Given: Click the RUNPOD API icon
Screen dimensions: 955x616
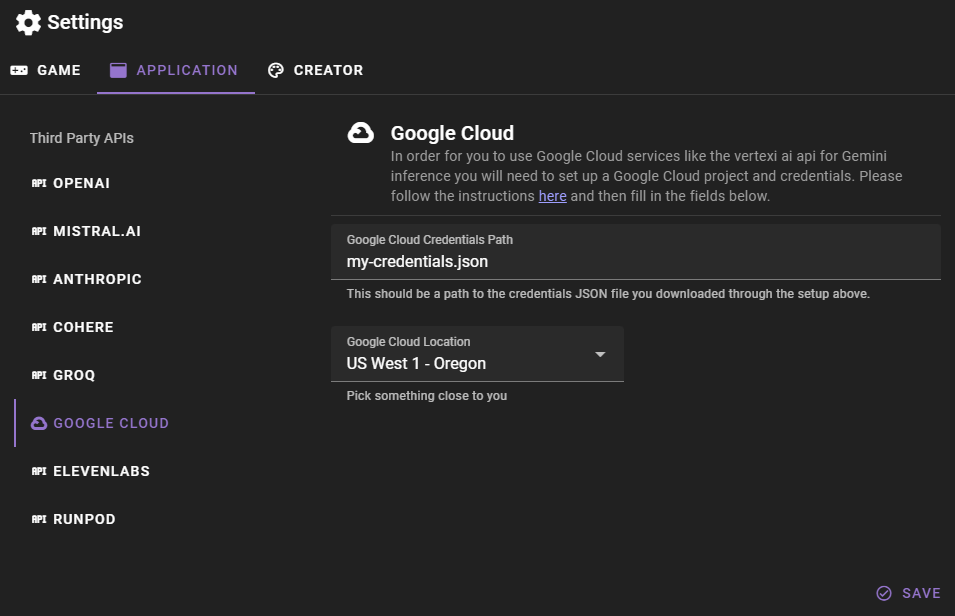Looking at the screenshot, I should pyautogui.click(x=39, y=518).
